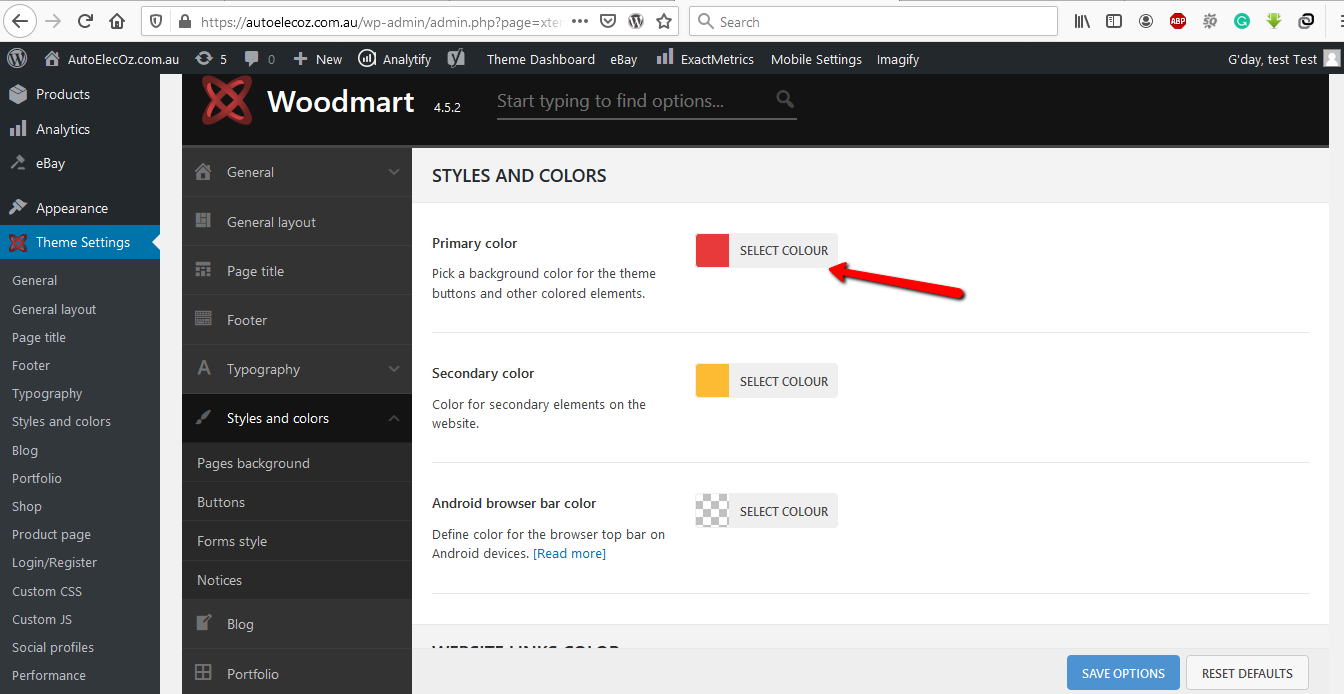1344x694 pixels.
Task: Open the Firefox account icon
Action: pos(1146,21)
